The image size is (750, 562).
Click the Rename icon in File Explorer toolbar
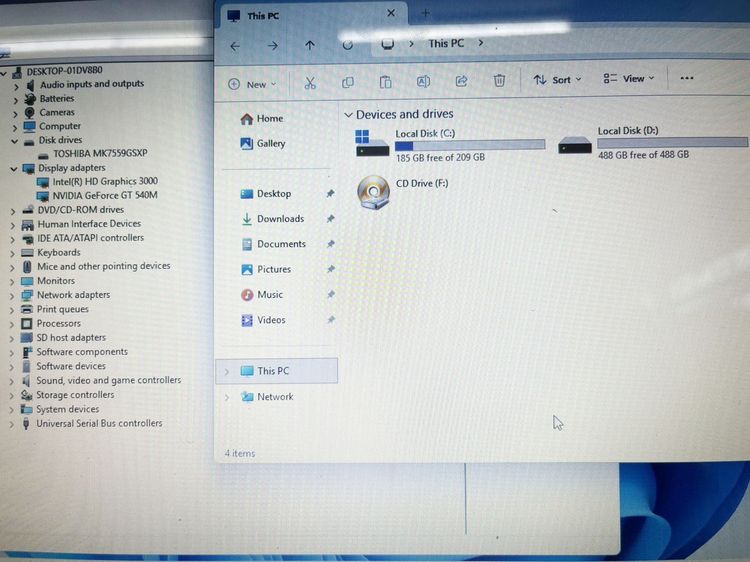pyautogui.click(x=423, y=82)
